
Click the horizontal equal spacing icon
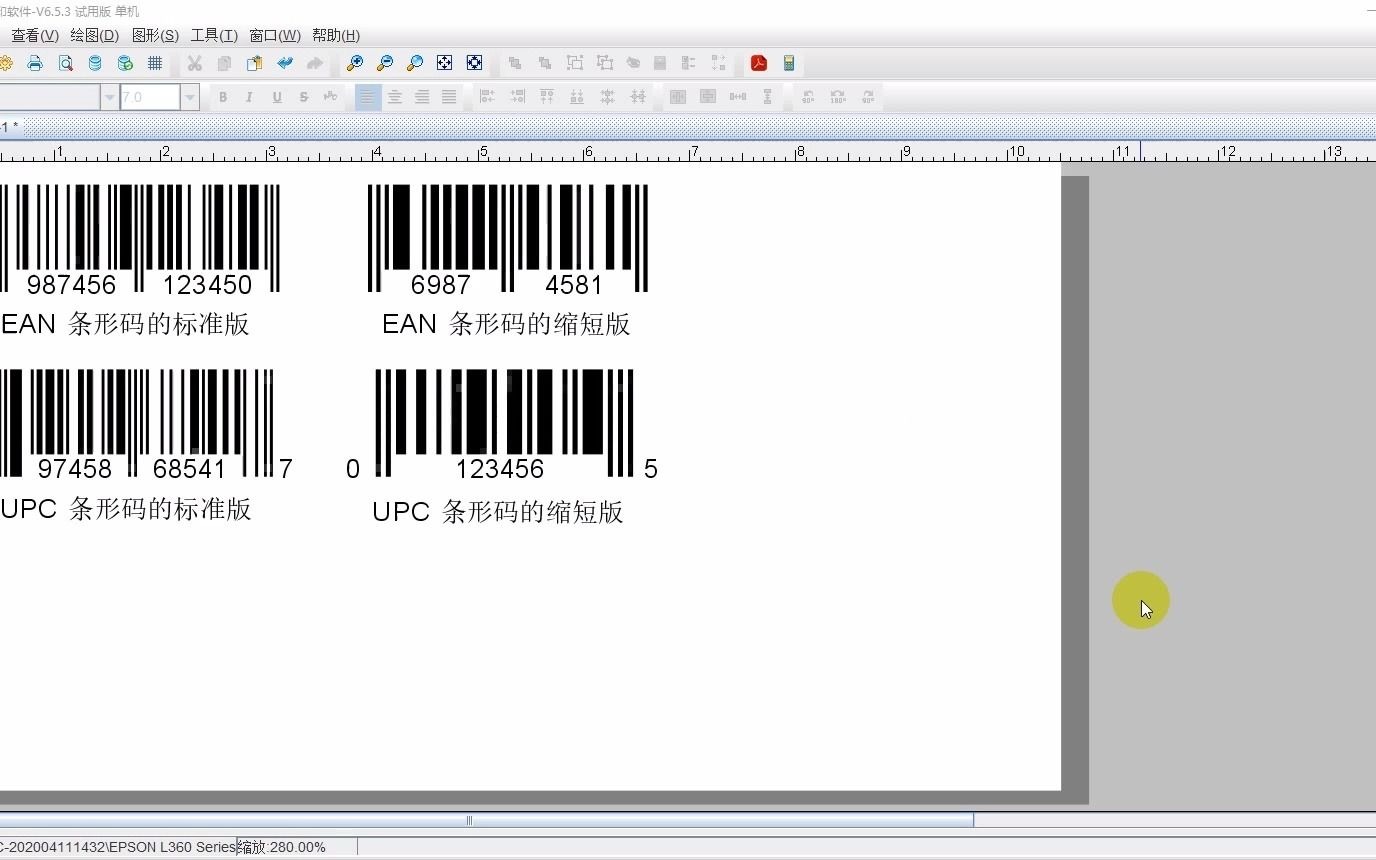738,97
